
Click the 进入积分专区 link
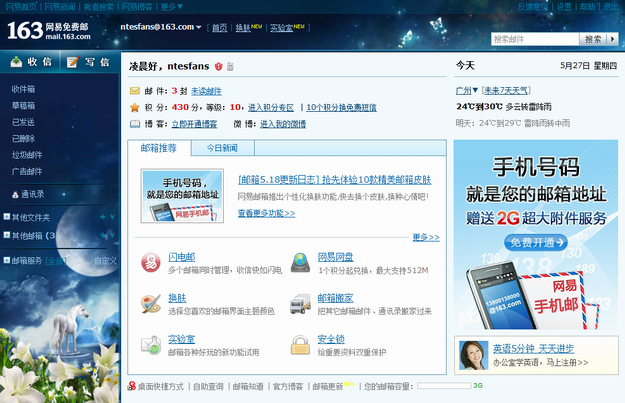point(271,107)
